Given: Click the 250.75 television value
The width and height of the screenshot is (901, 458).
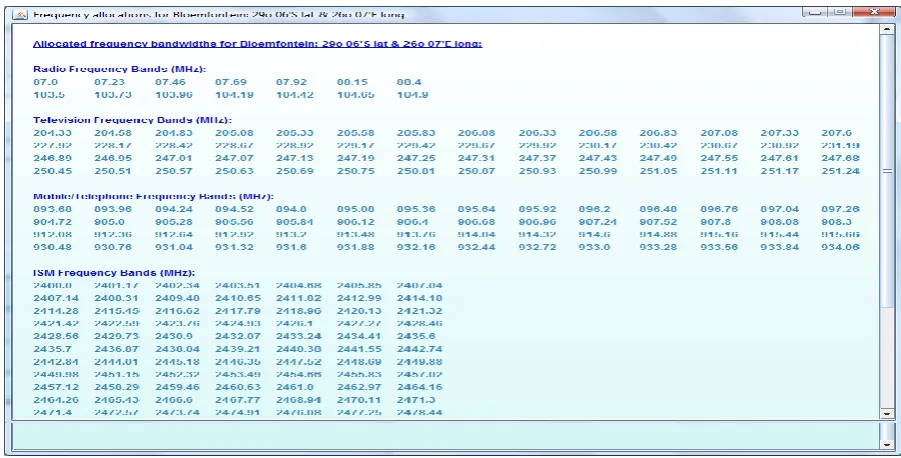Looking at the screenshot, I should 356,171.
